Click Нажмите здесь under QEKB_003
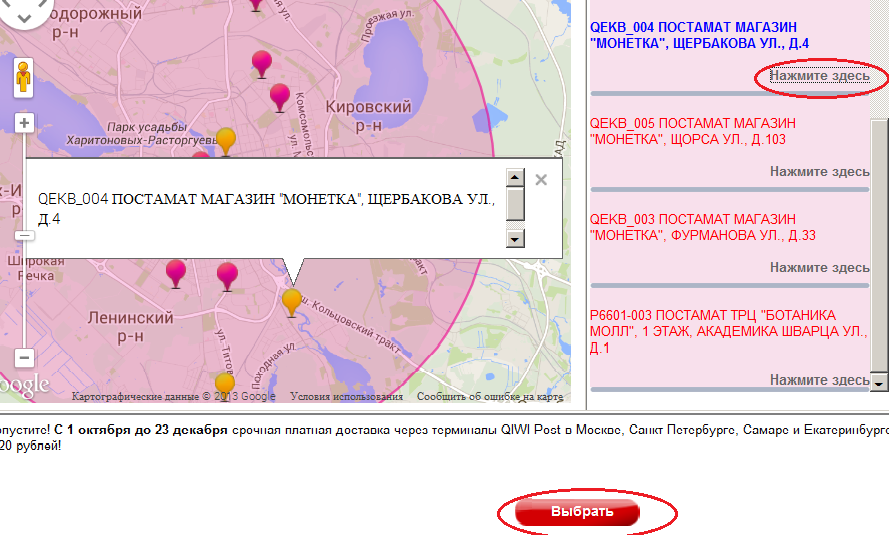Viewport: 889px width, 535px height. [819, 268]
